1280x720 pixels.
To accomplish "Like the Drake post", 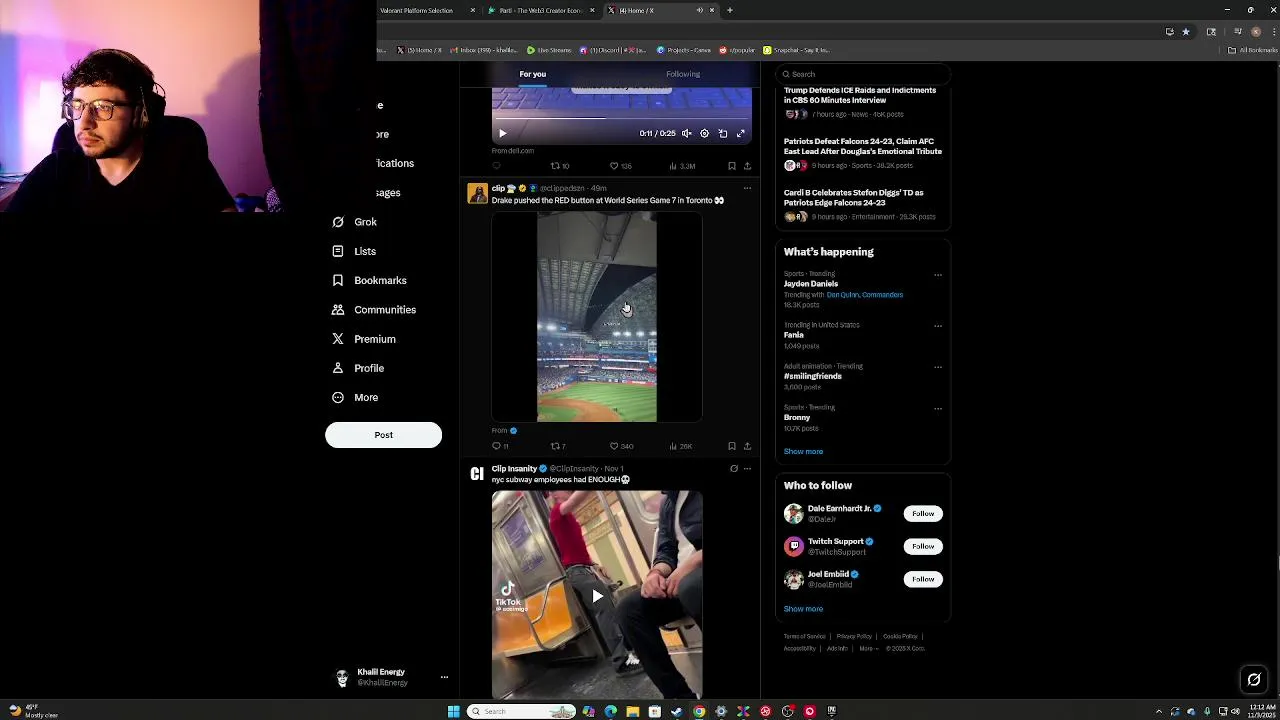I will point(621,446).
